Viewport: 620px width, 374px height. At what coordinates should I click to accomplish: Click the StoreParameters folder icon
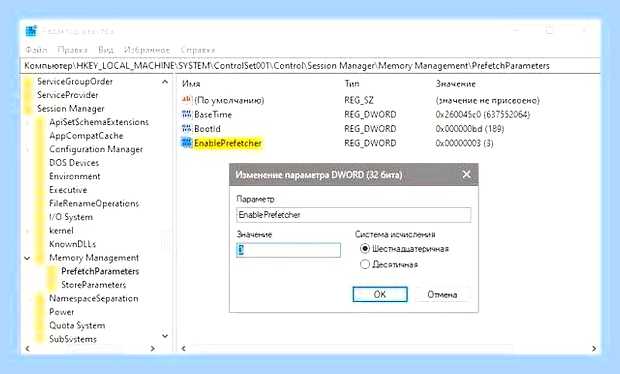click(53, 285)
